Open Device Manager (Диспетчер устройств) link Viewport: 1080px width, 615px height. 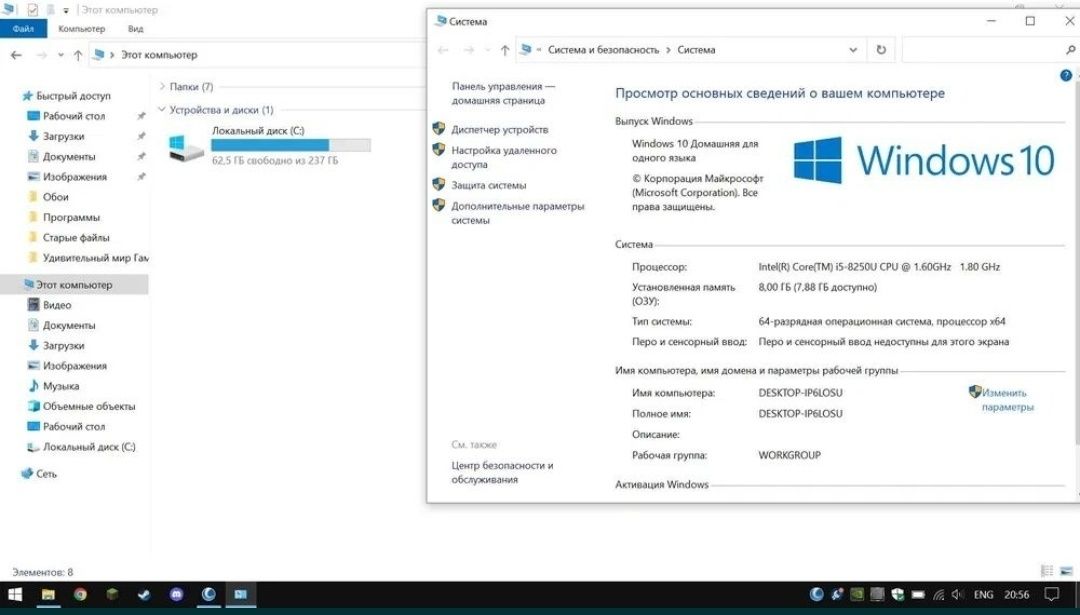click(x=499, y=129)
